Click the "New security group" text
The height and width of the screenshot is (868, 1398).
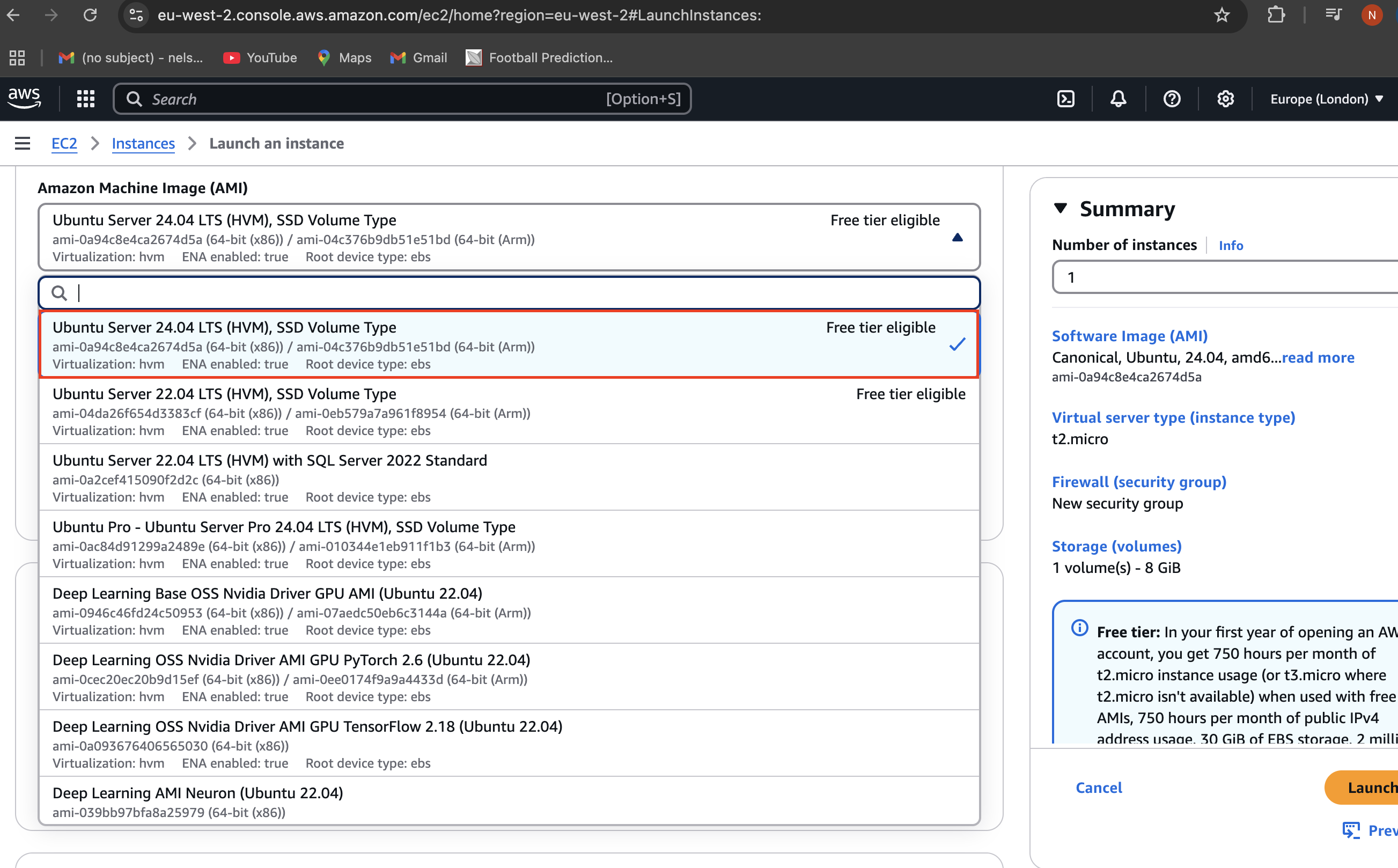tap(1117, 503)
